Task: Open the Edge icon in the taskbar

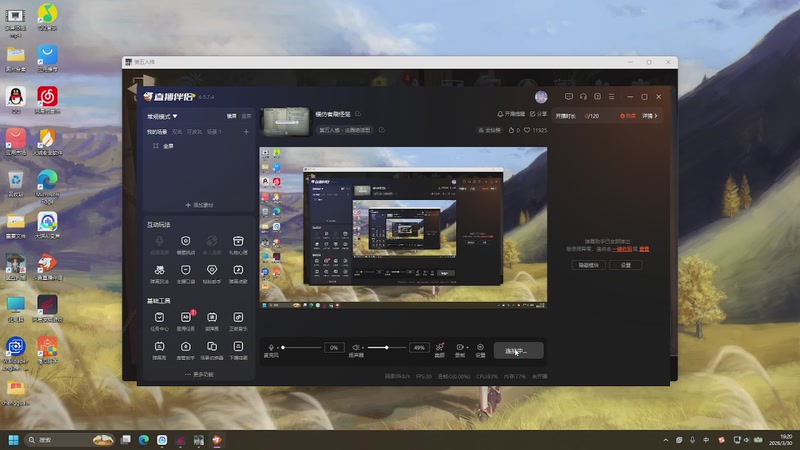Action: pos(144,440)
